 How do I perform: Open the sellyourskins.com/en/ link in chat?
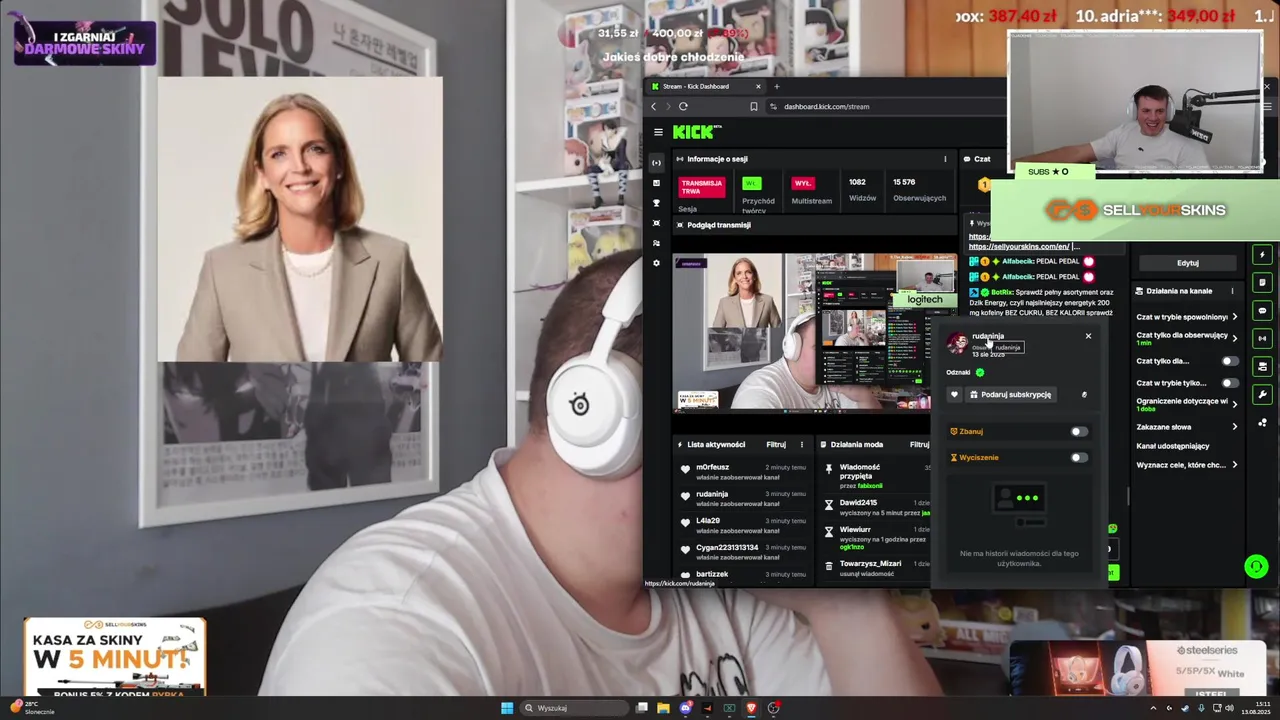(x=1018, y=246)
